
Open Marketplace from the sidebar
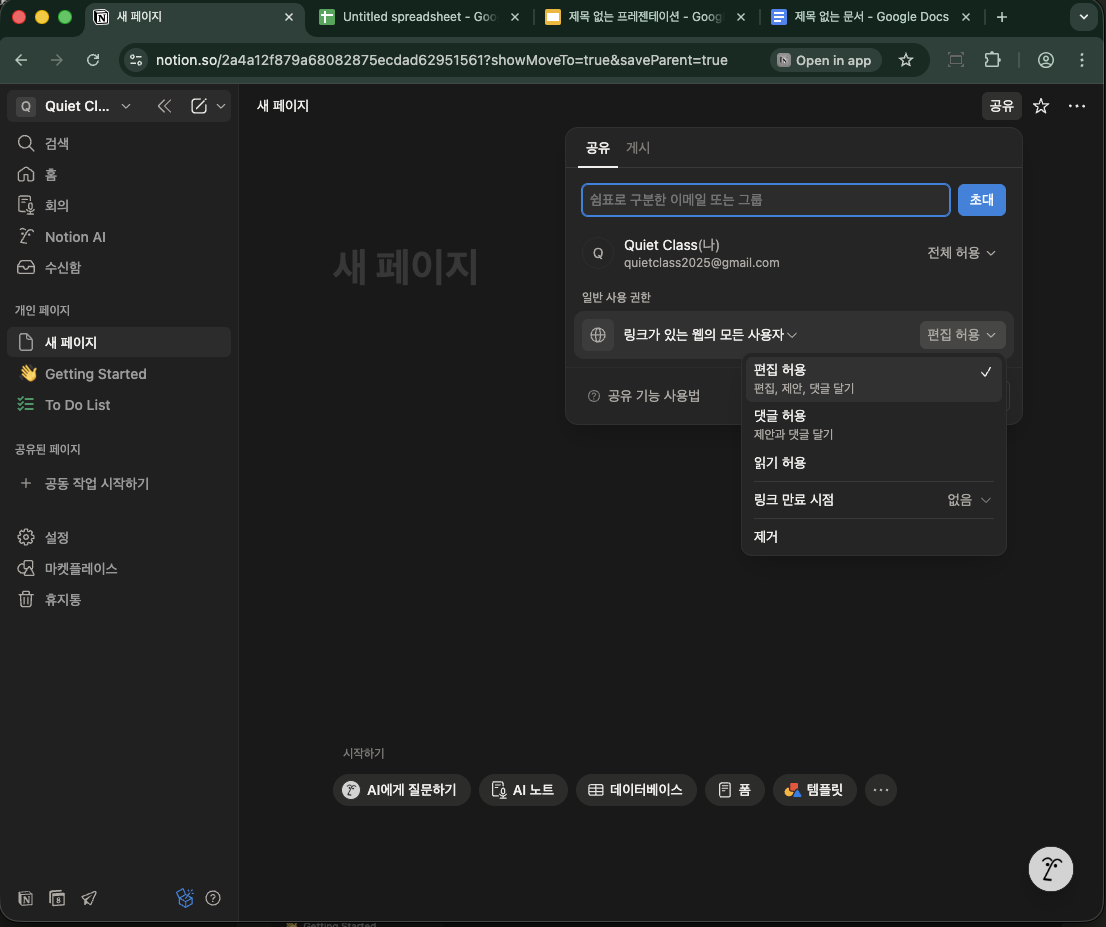(x=81, y=568)
